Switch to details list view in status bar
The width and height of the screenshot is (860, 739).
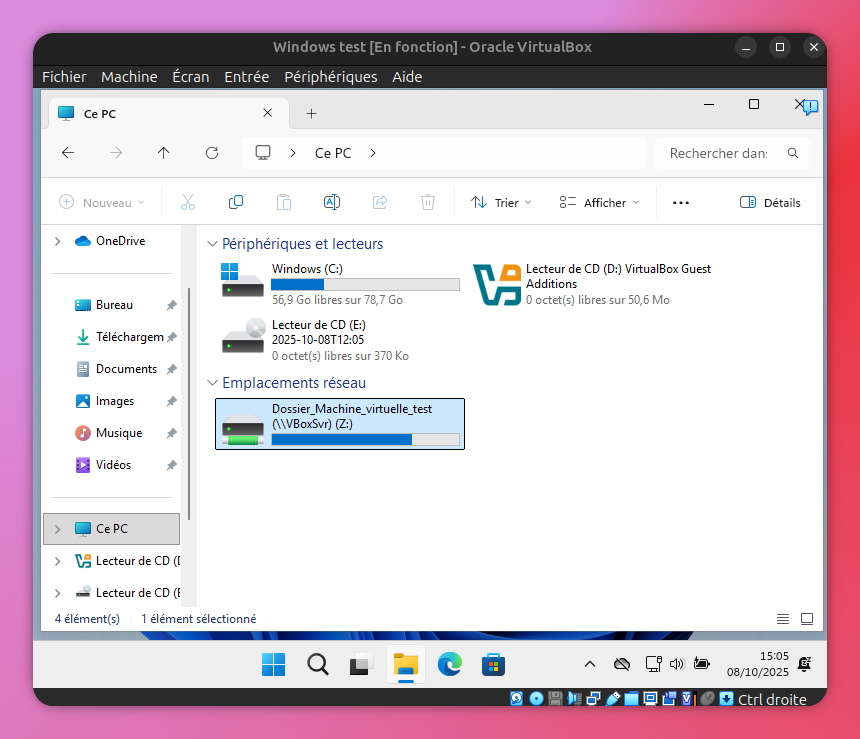(x=783, y=619)
